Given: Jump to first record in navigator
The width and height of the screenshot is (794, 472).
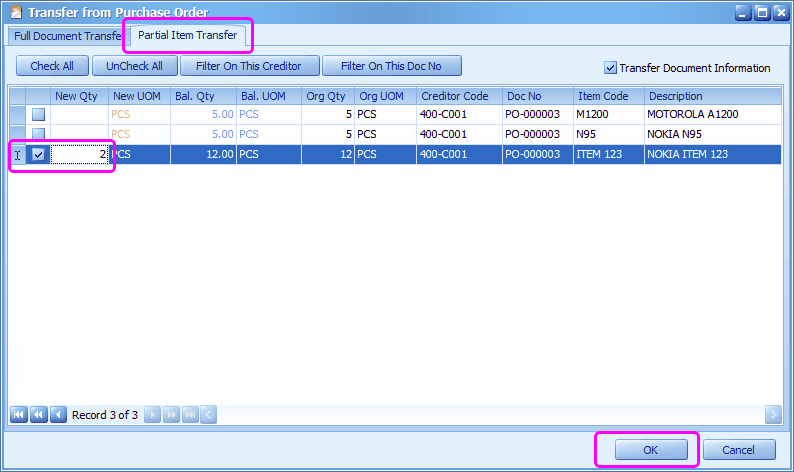Looking at the screenshot, I should point(18,414).
